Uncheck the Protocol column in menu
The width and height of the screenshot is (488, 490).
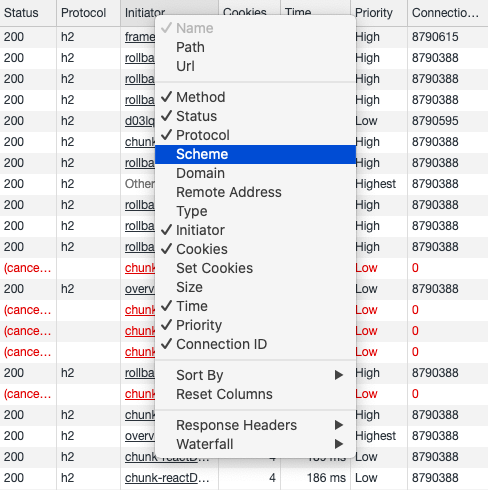pos(255,135)
